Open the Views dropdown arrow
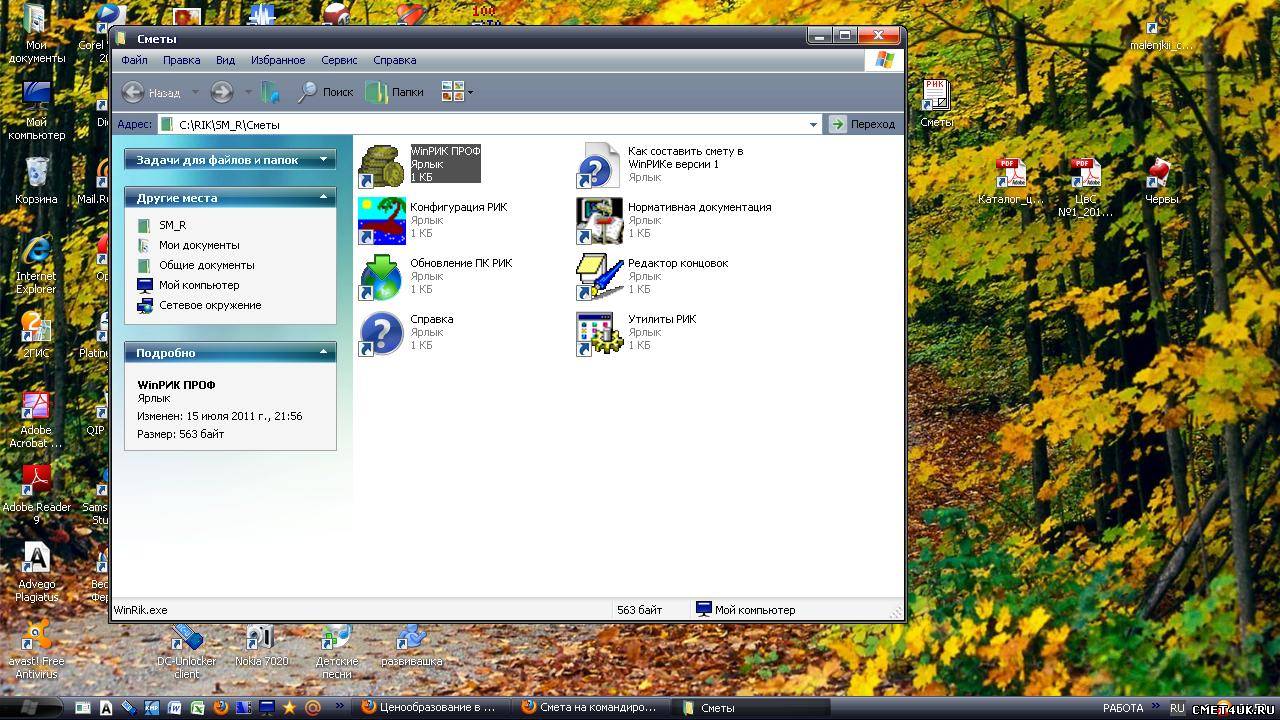The height and width of the screenshot is (720, 1280). pos(470,93)
